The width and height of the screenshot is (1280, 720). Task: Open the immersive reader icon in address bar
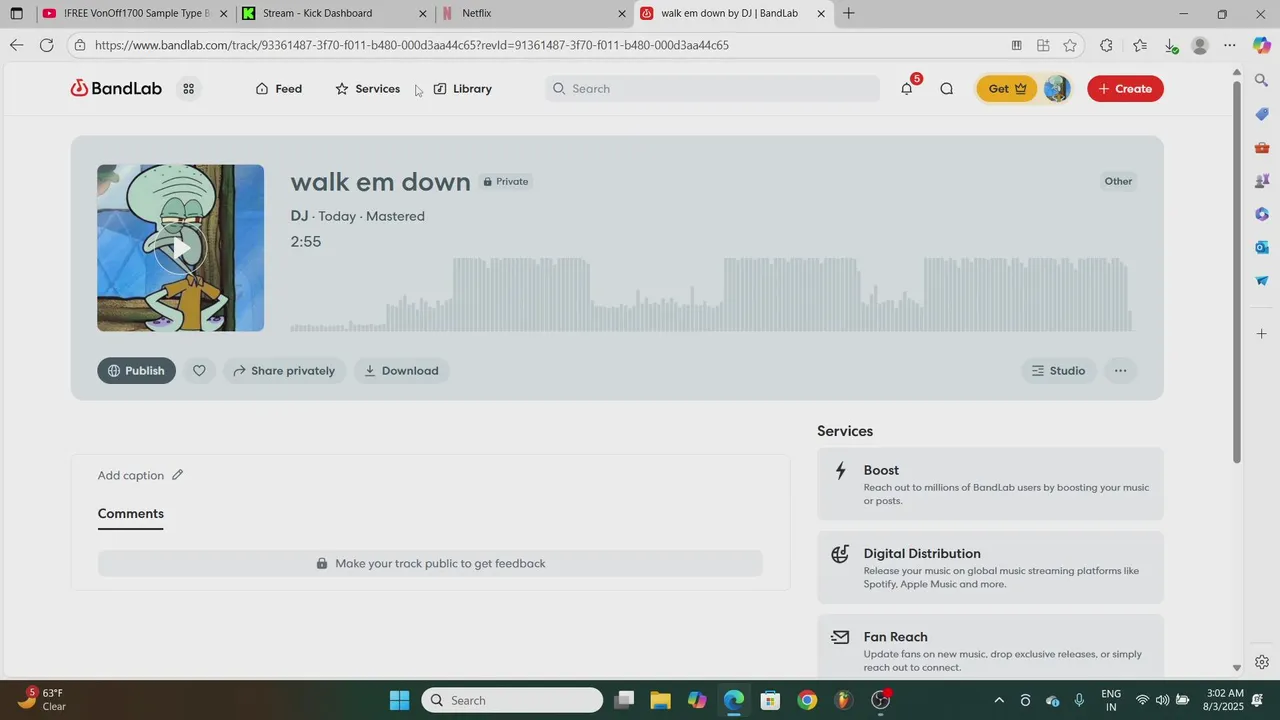pos(1016,45)
